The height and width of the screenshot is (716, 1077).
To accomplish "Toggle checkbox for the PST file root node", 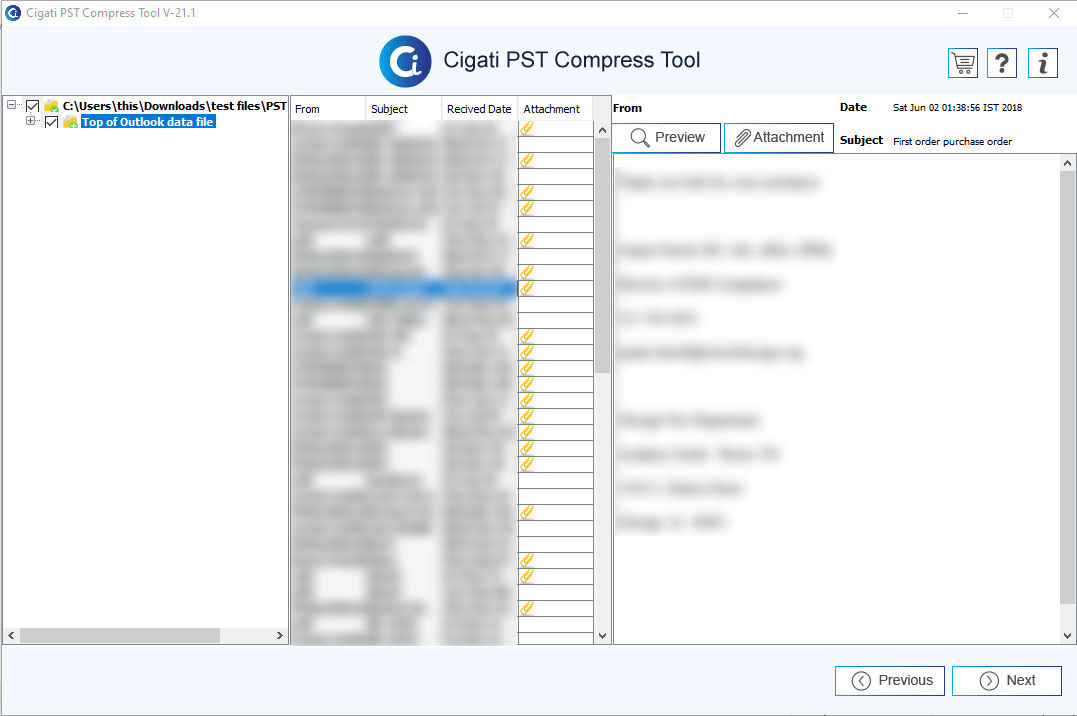I will click(32, 106).
